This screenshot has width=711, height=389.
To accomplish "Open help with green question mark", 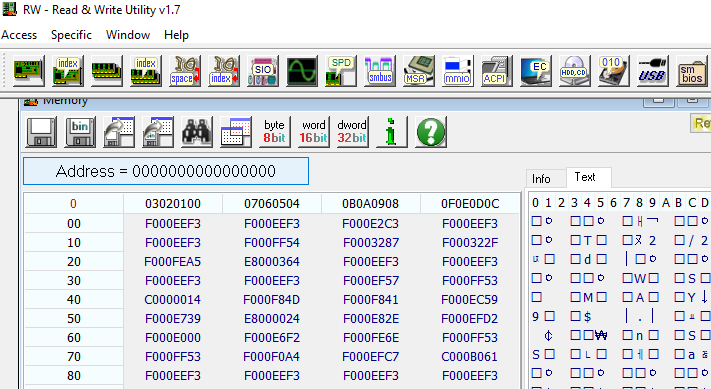I will pyautogui.click(x=431, y=132).
